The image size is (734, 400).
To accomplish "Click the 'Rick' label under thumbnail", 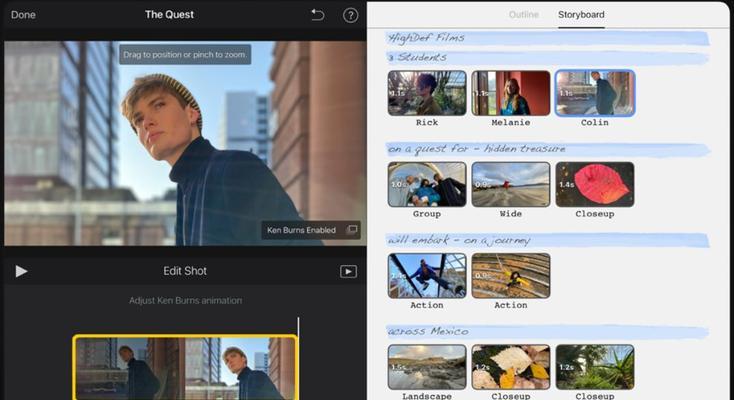I will (x=427, y=122).
